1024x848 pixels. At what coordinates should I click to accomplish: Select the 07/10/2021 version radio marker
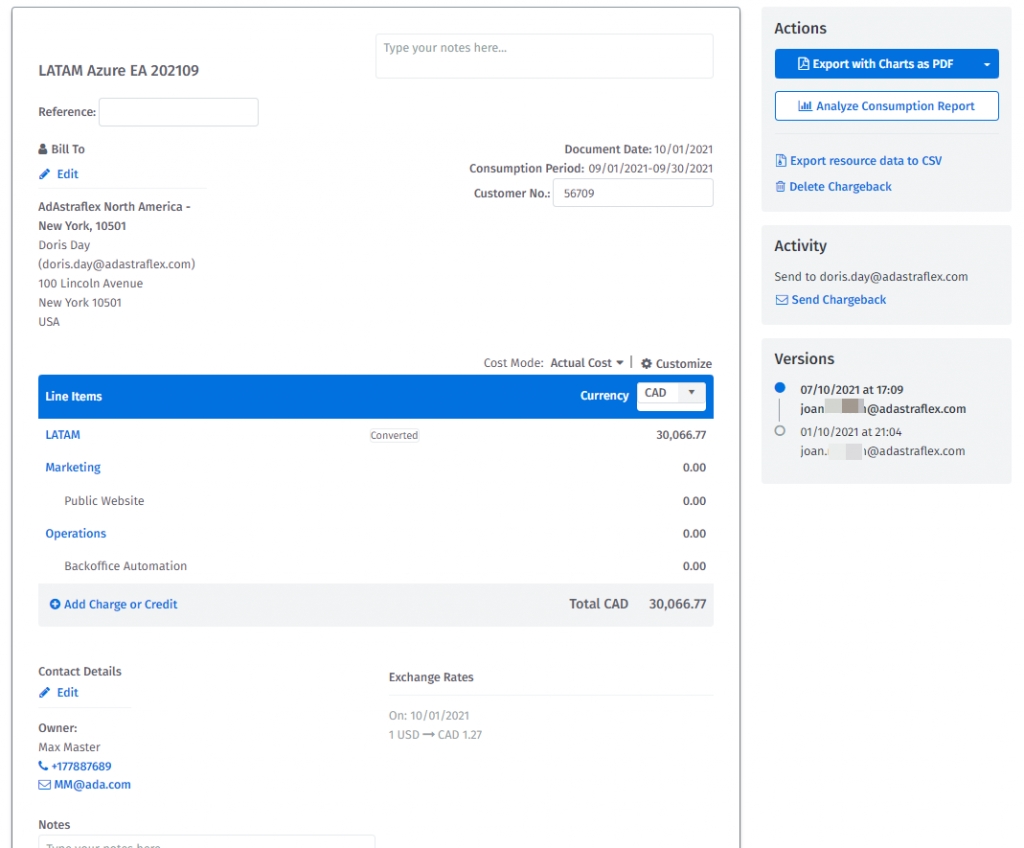tap(780, 388)
